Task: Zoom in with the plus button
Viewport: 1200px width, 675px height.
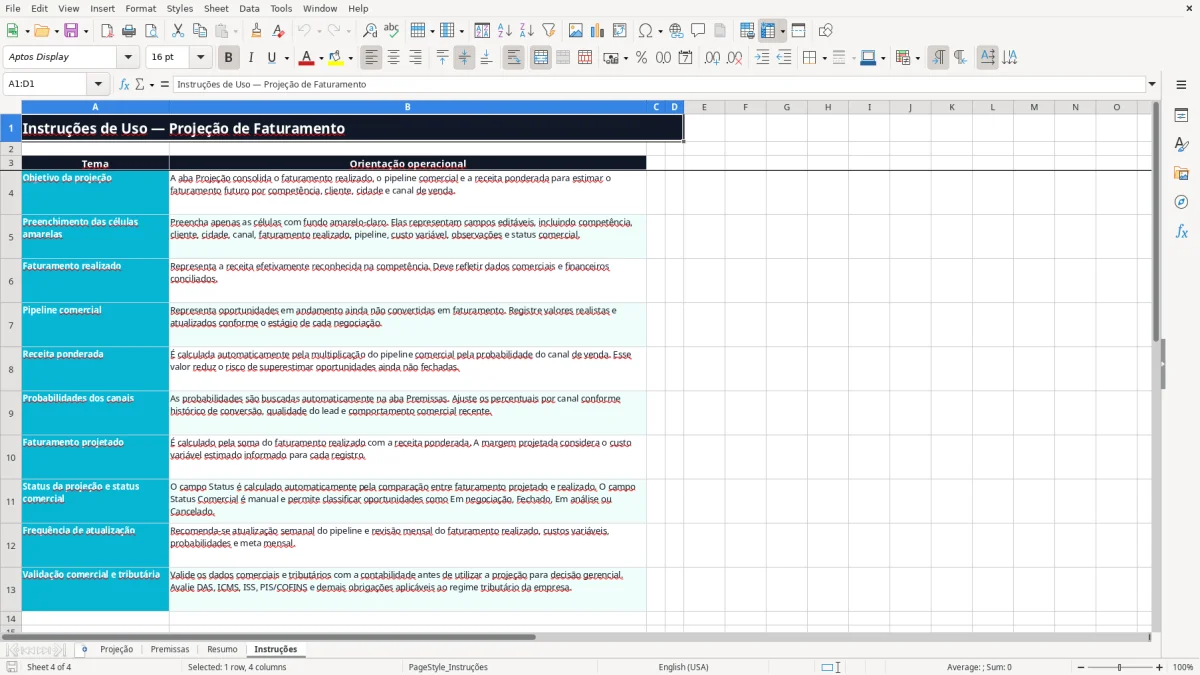Action: [1160, 667]
